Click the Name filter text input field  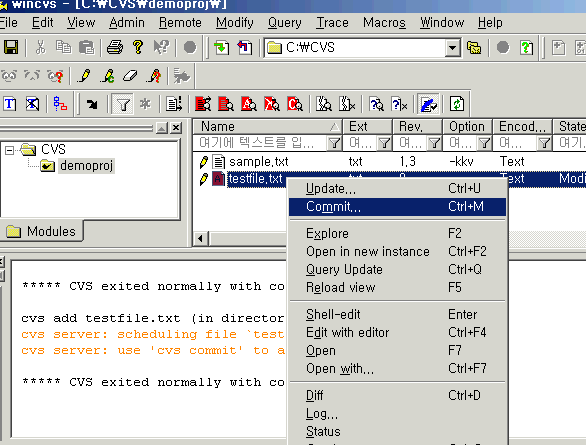coord(260,143)
